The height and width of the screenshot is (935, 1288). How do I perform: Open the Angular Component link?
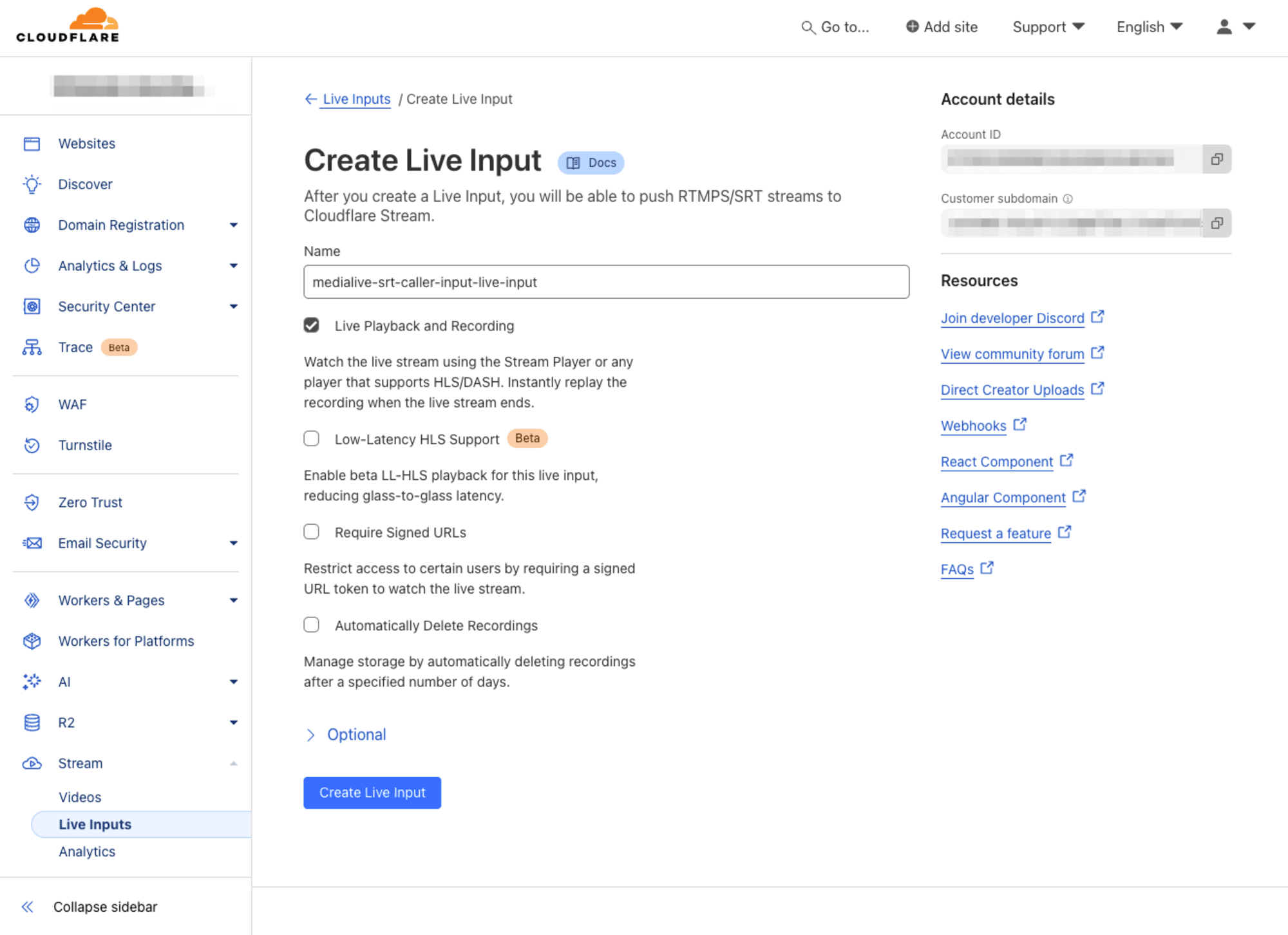tap(1013, 497)
